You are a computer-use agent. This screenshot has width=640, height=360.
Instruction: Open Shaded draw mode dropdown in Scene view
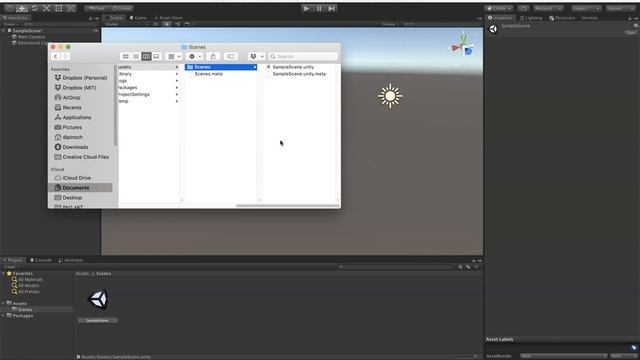(x=126, y=24)
